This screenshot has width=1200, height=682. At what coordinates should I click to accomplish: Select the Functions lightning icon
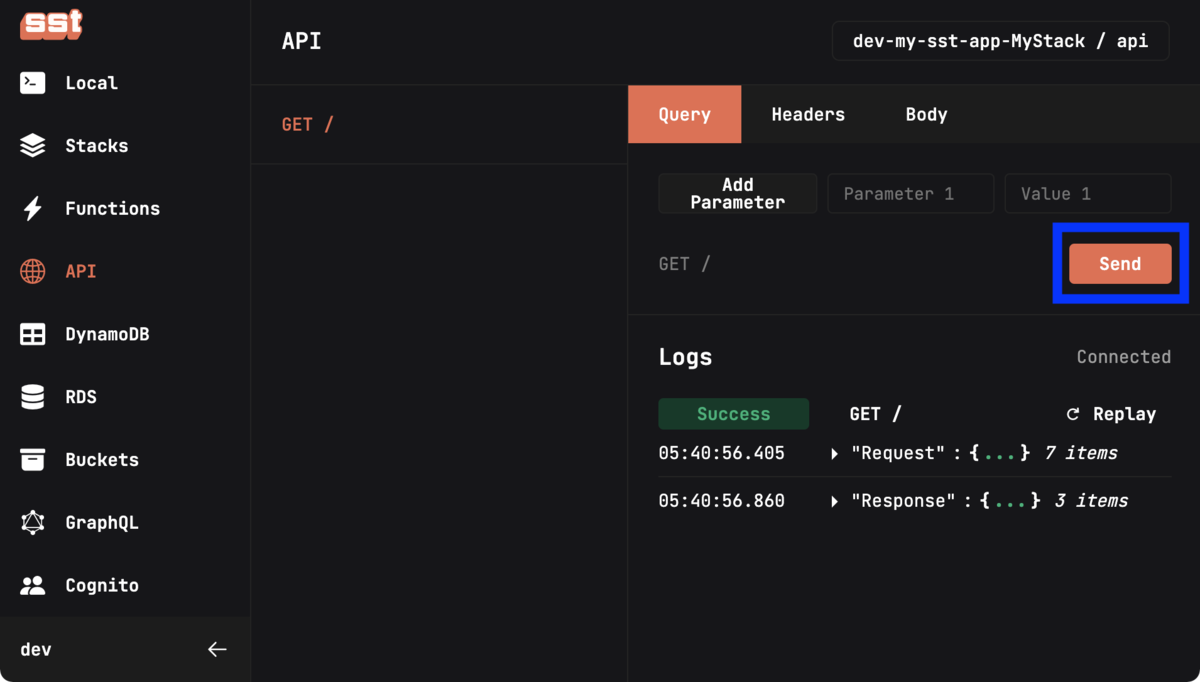[32, 208]
